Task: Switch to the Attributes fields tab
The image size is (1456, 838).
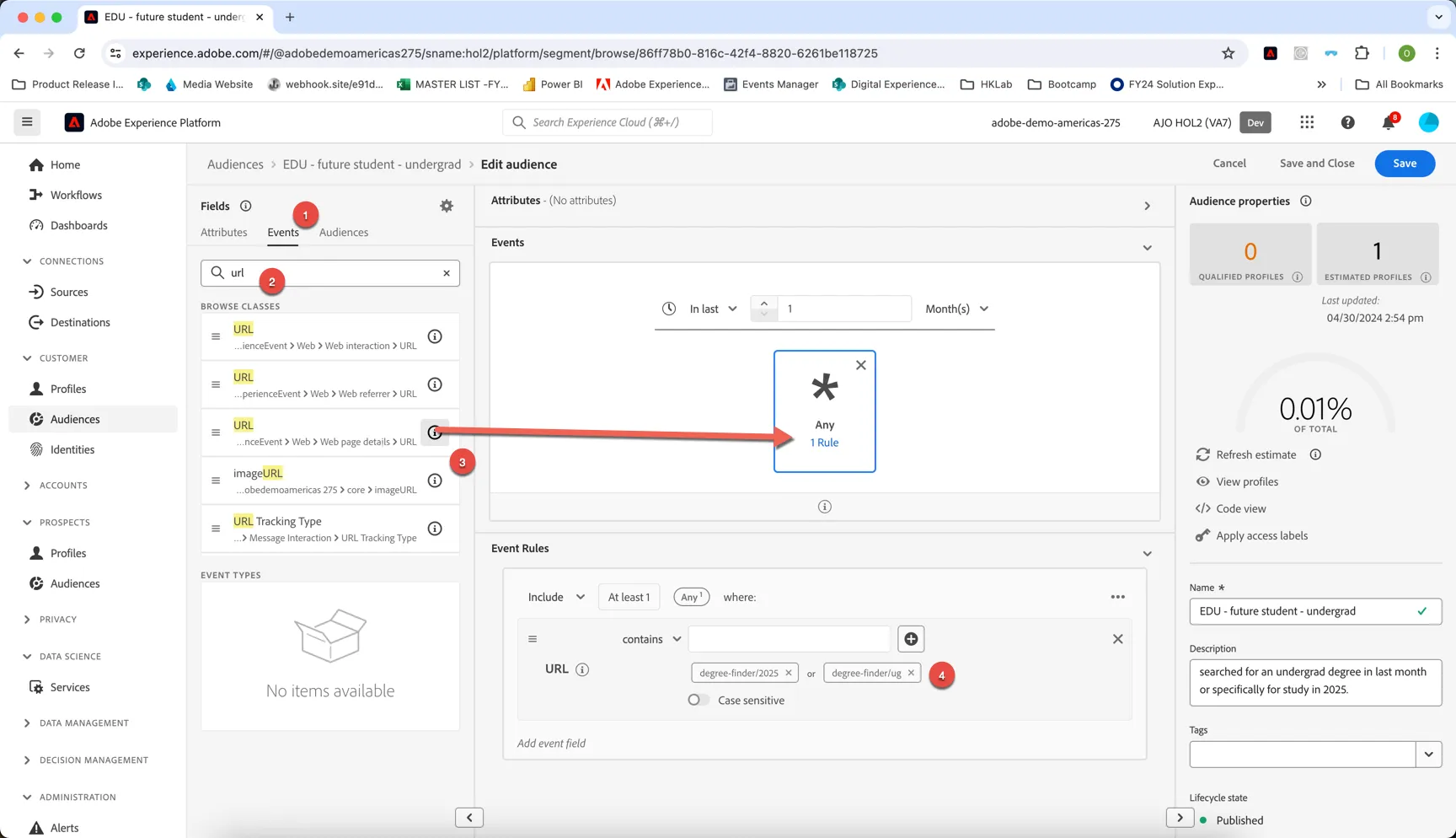Action: tap(224, 233)
